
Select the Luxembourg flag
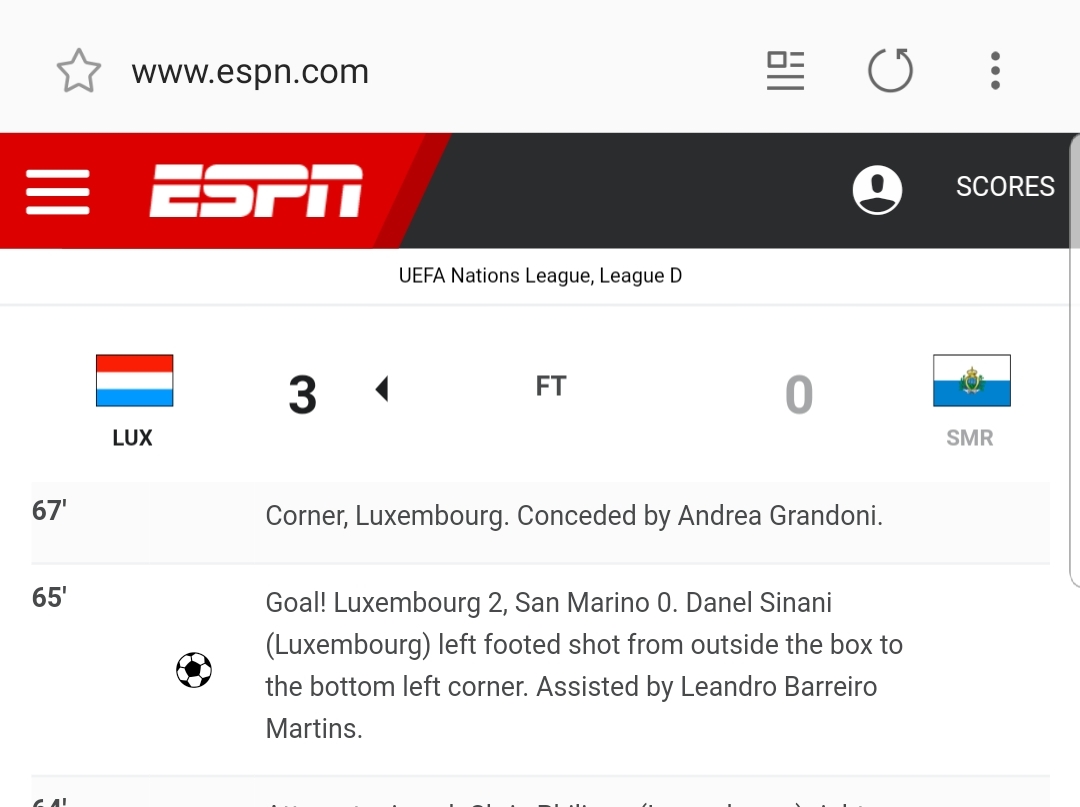pyautogui.click(x=134, y=380)
